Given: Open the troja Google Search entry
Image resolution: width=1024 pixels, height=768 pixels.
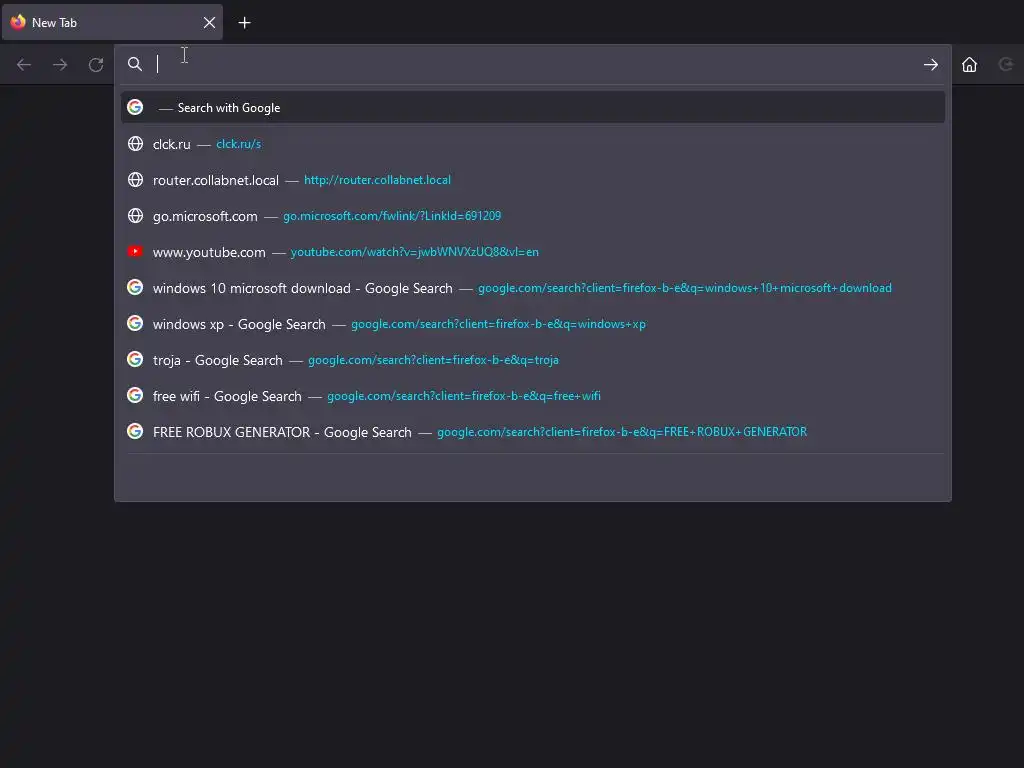Looking at the screenshot, I should (532, 360).
